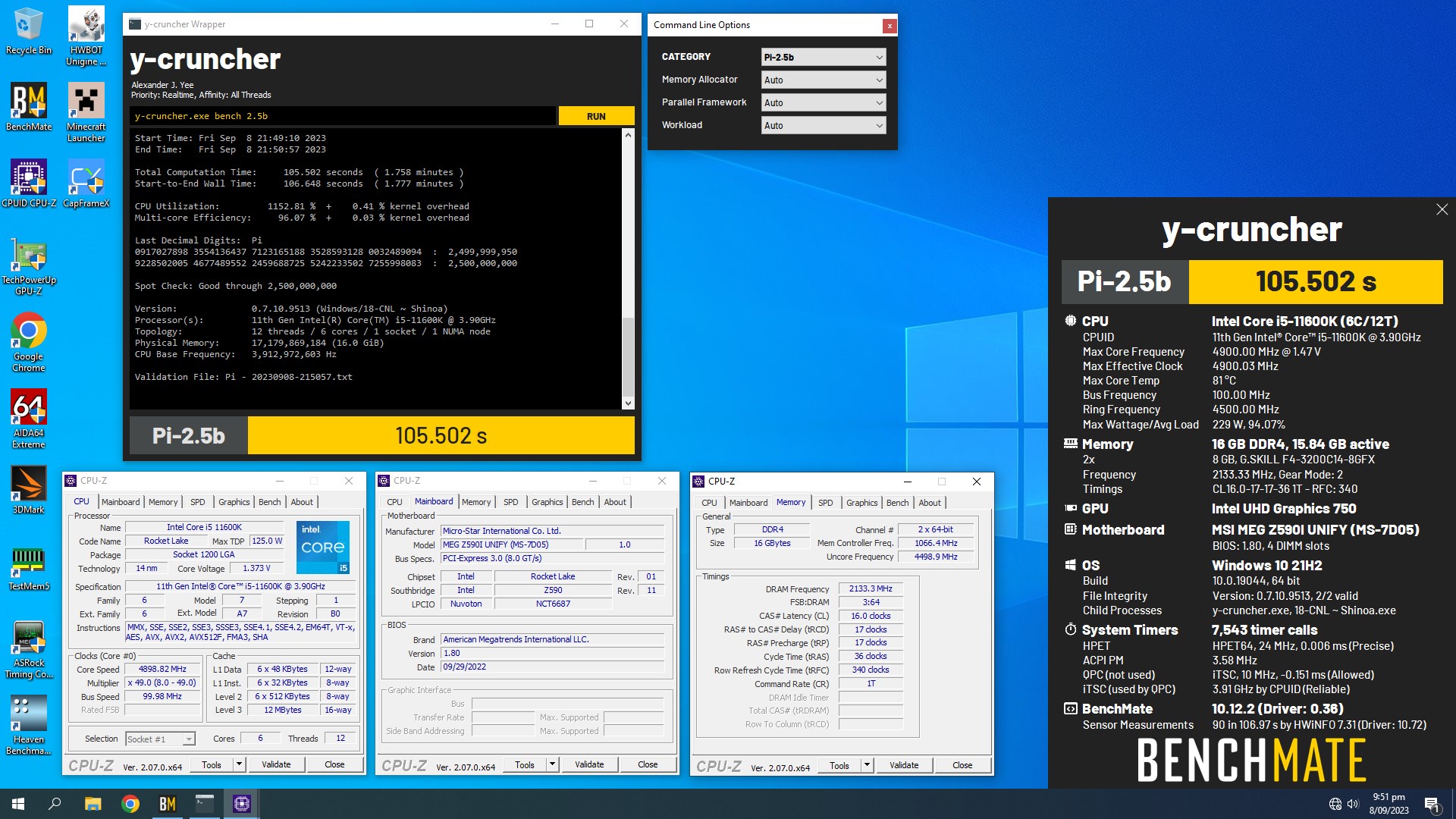Close the Command Line Options panel

coord(890,26)
